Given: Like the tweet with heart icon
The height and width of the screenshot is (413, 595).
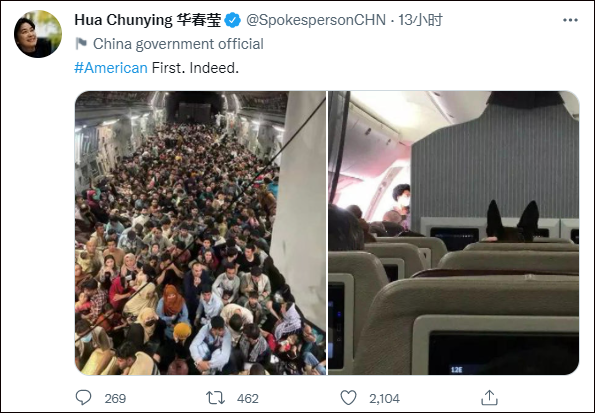Looking at the screenshot, I should coord(348,398).
